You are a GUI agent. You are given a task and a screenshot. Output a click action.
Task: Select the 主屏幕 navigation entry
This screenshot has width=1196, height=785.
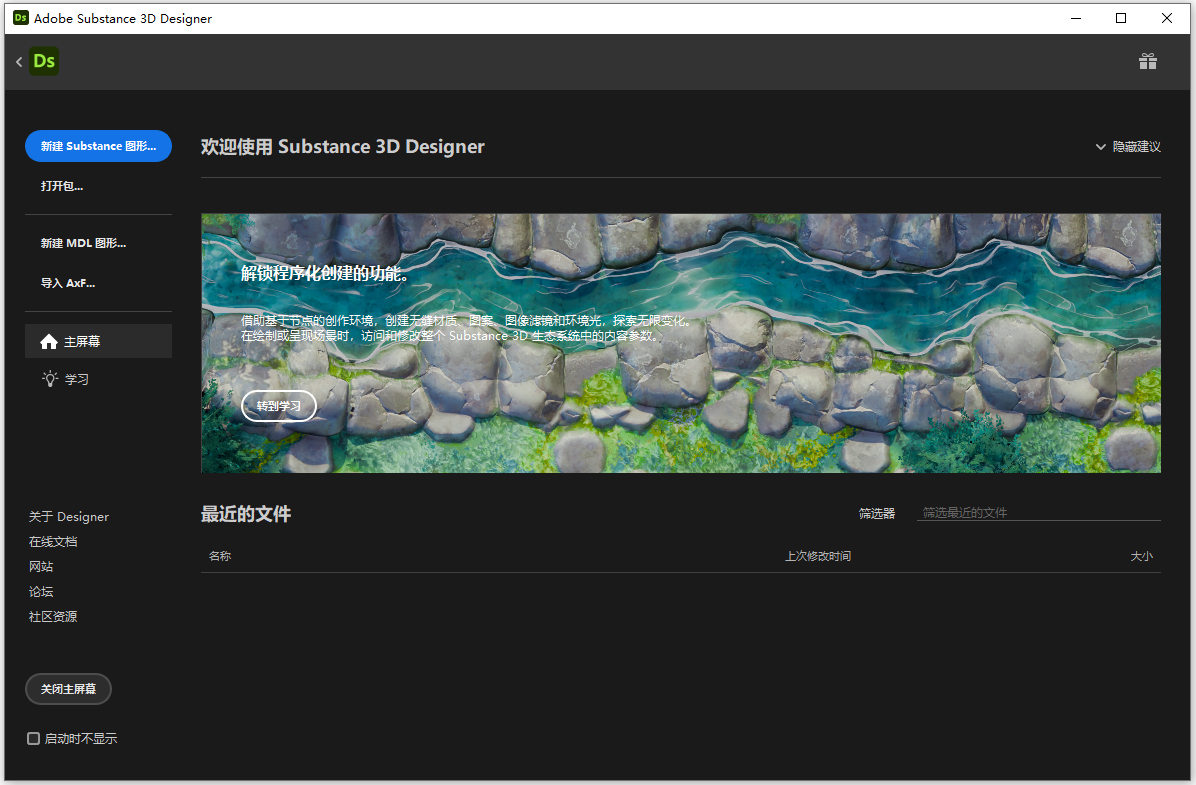point(81,341)
